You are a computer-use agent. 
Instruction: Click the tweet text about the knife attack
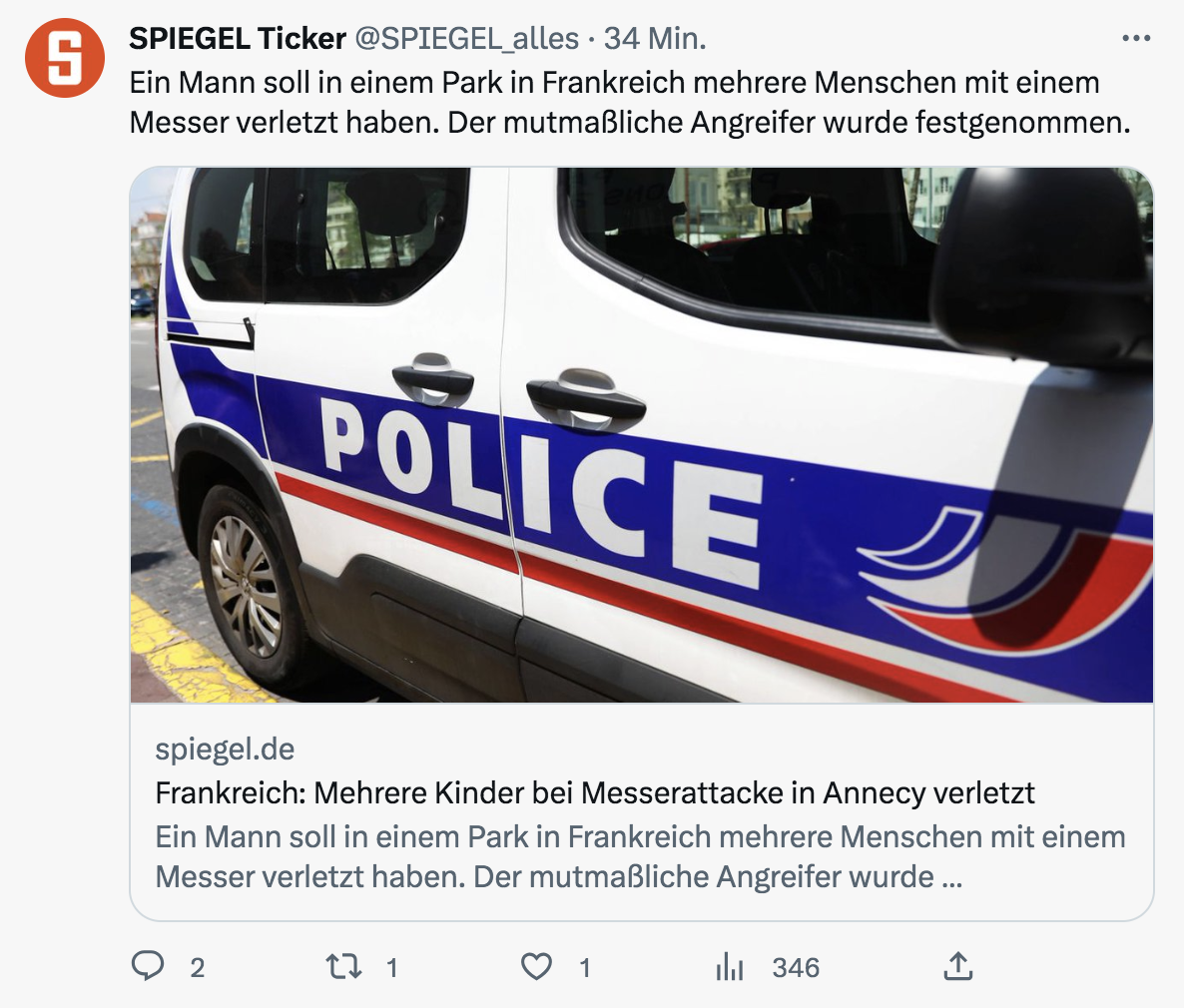click(x=629, y=102)
